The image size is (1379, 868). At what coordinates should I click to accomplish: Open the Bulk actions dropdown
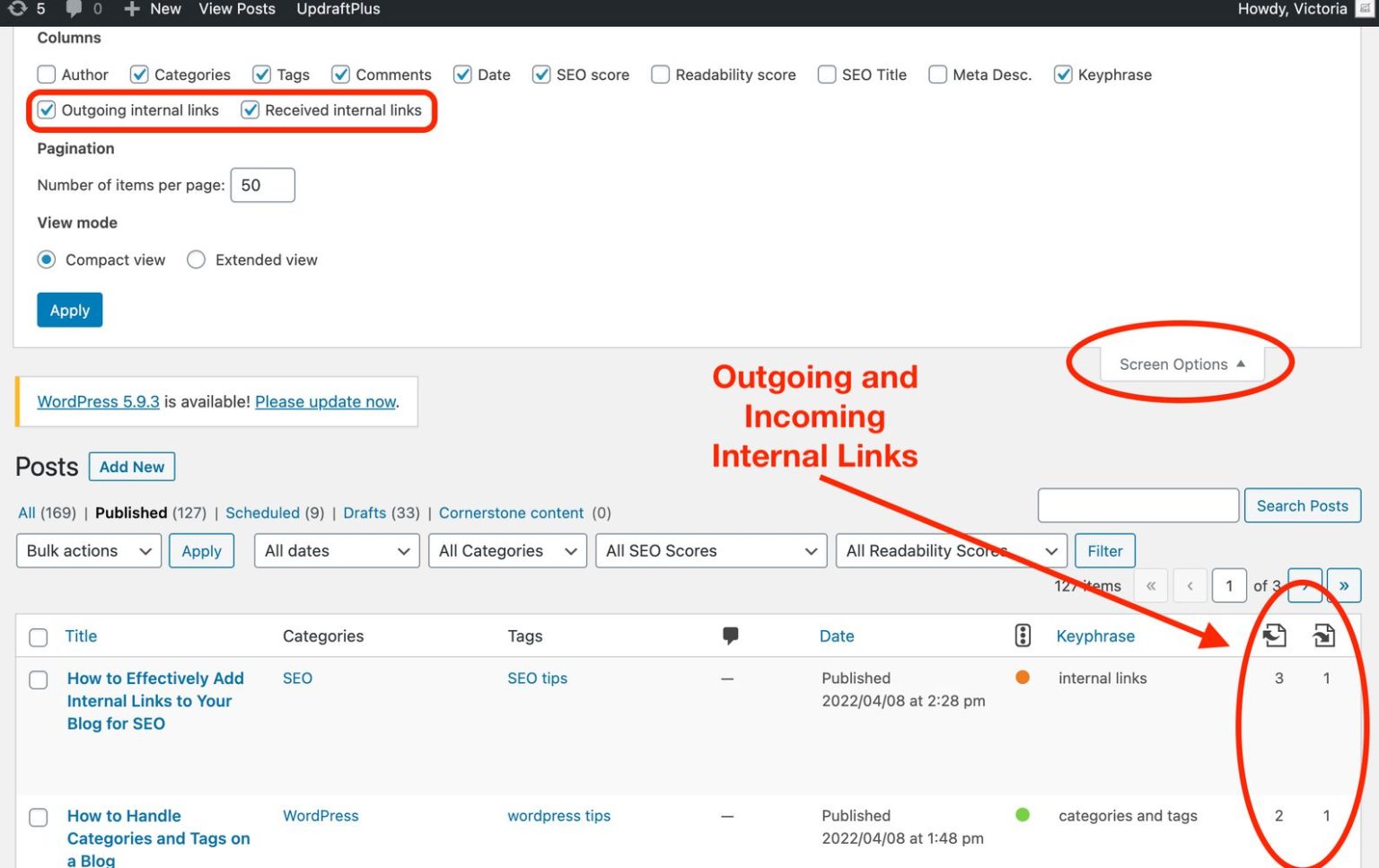(x=88, y=550)
